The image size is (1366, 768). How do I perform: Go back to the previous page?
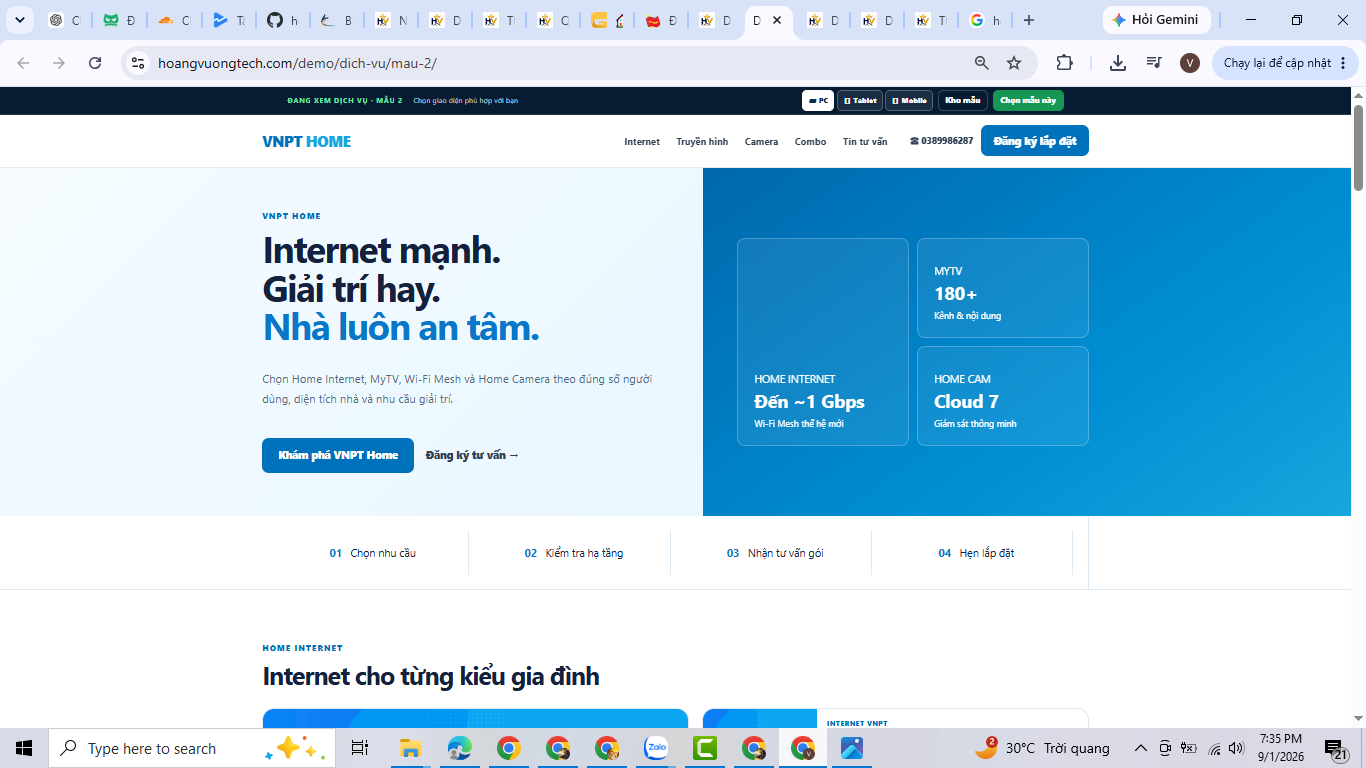23,63
